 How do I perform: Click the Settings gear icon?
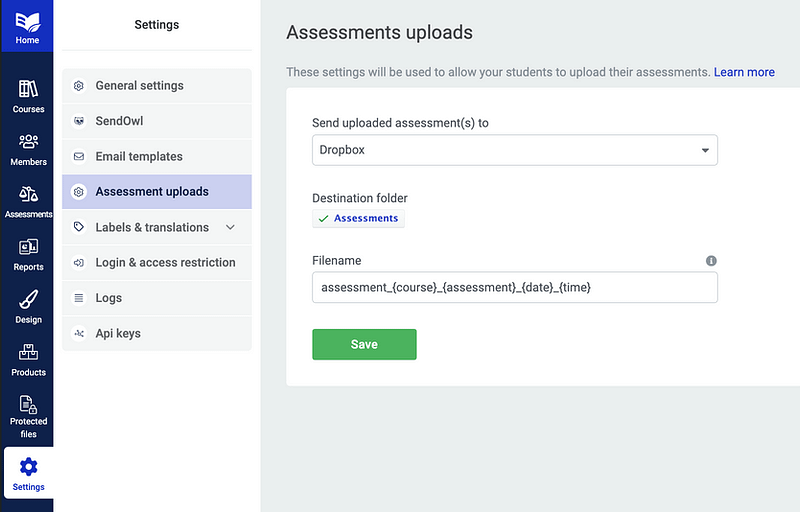pyautogui.click(x=28, y=466)
